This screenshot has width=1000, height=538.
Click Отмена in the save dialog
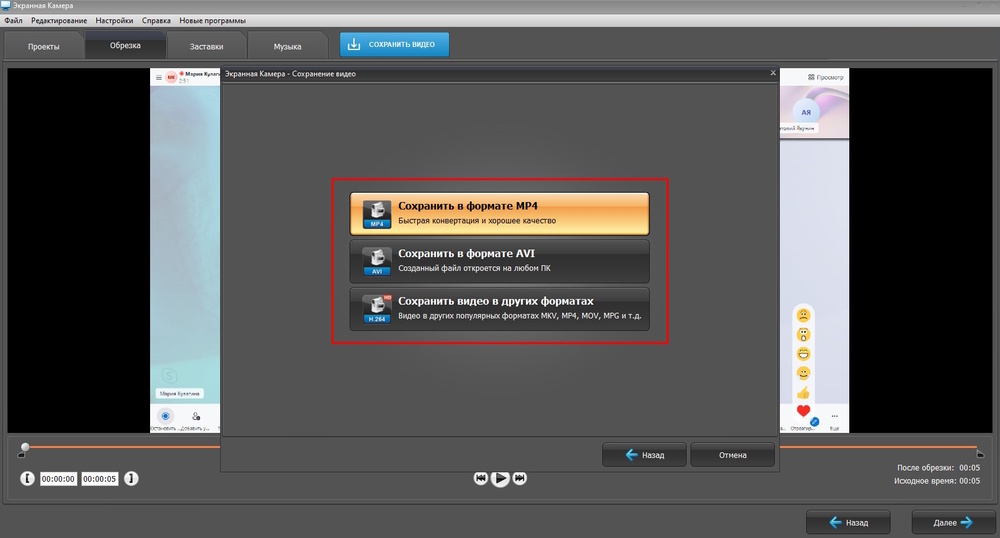(732, 455)
